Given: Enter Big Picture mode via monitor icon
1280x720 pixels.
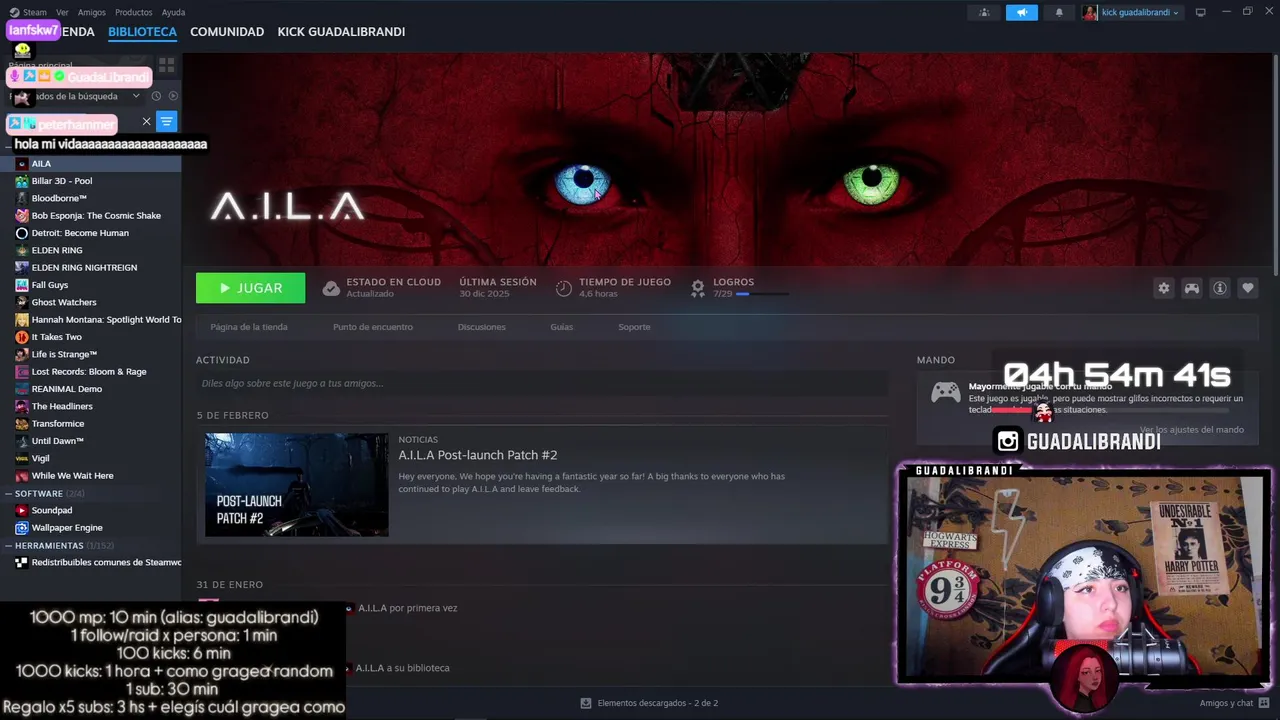Looking at the screenshot, I should (1201, 12).
